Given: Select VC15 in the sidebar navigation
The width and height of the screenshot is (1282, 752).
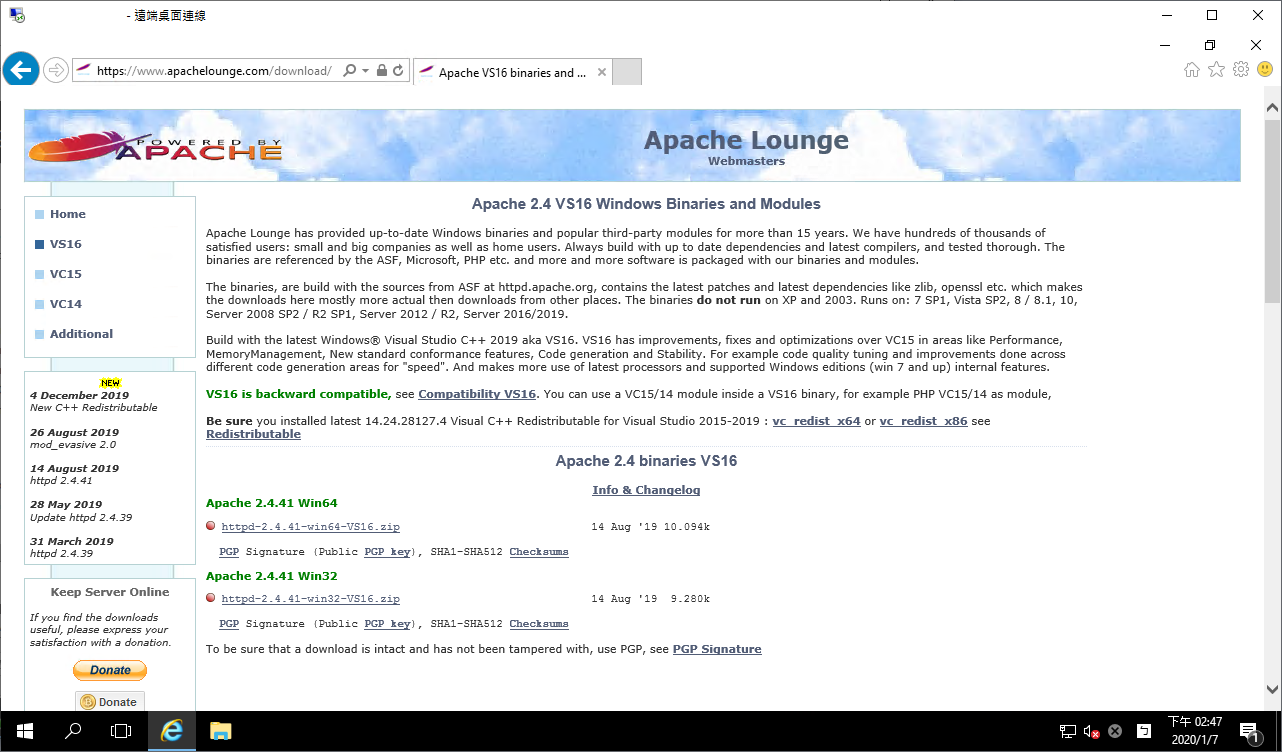Looking at the screenshot, I should (65, 273).
